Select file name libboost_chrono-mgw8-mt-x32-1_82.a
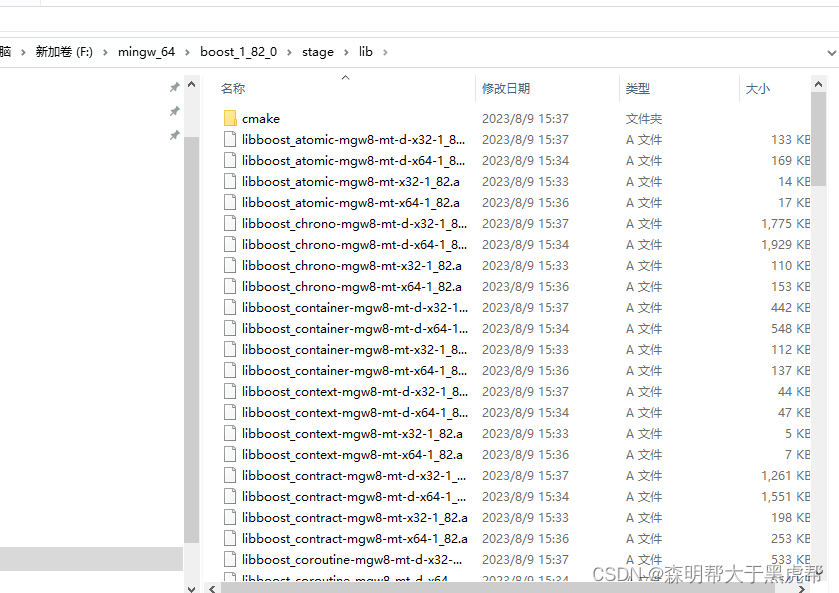 352,265
